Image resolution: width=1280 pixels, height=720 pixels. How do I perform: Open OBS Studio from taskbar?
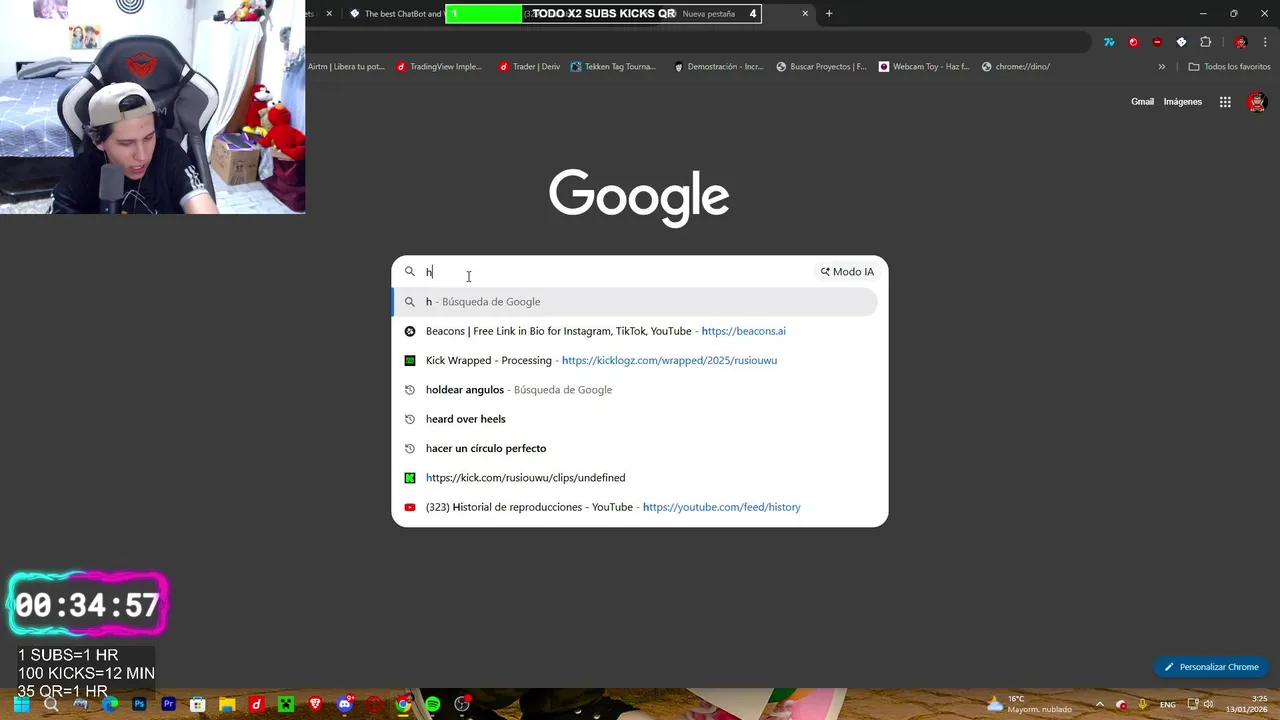462,704
